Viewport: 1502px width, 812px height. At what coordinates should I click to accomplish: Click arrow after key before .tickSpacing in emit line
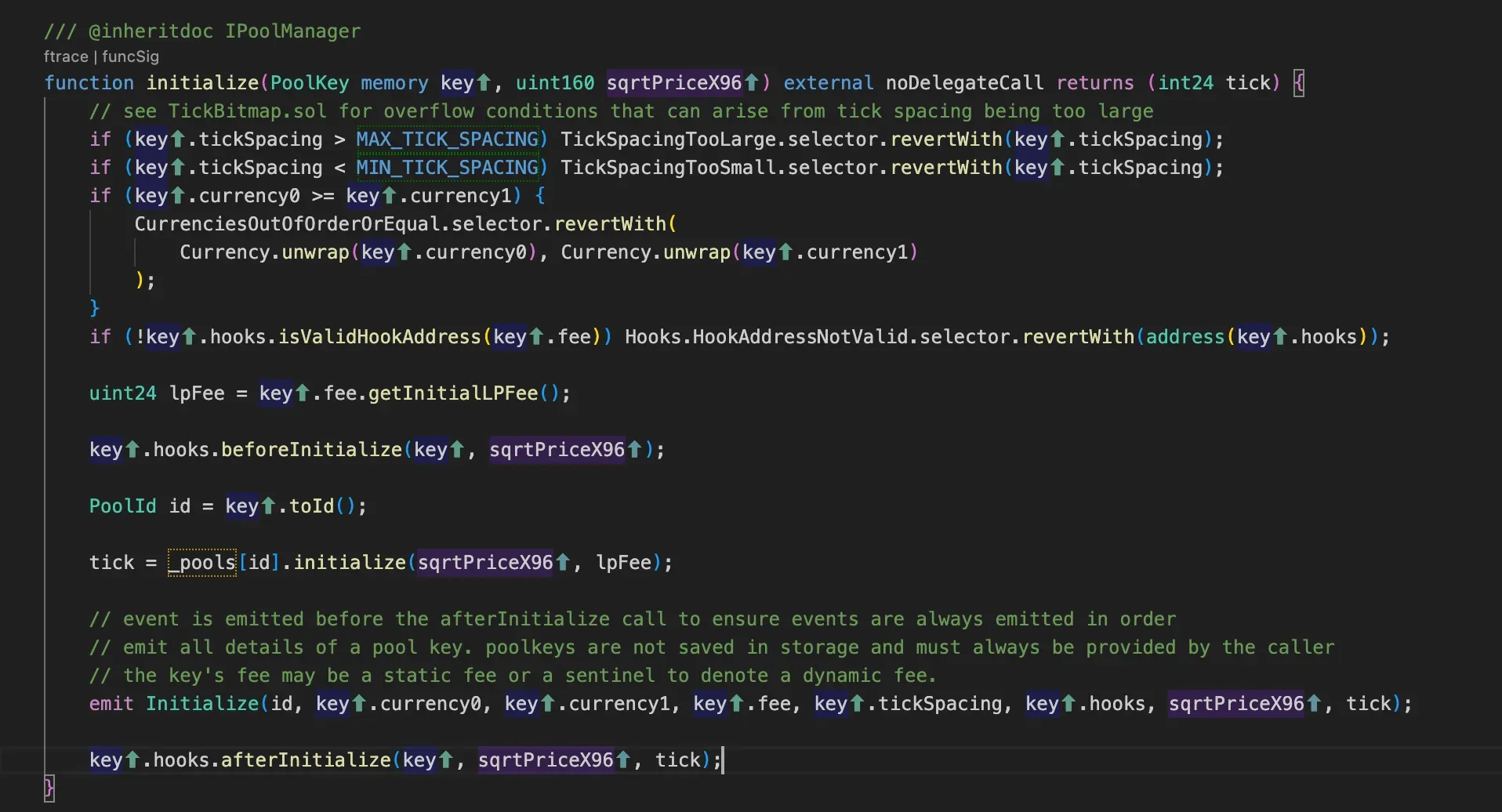click(x=857, y=703)
